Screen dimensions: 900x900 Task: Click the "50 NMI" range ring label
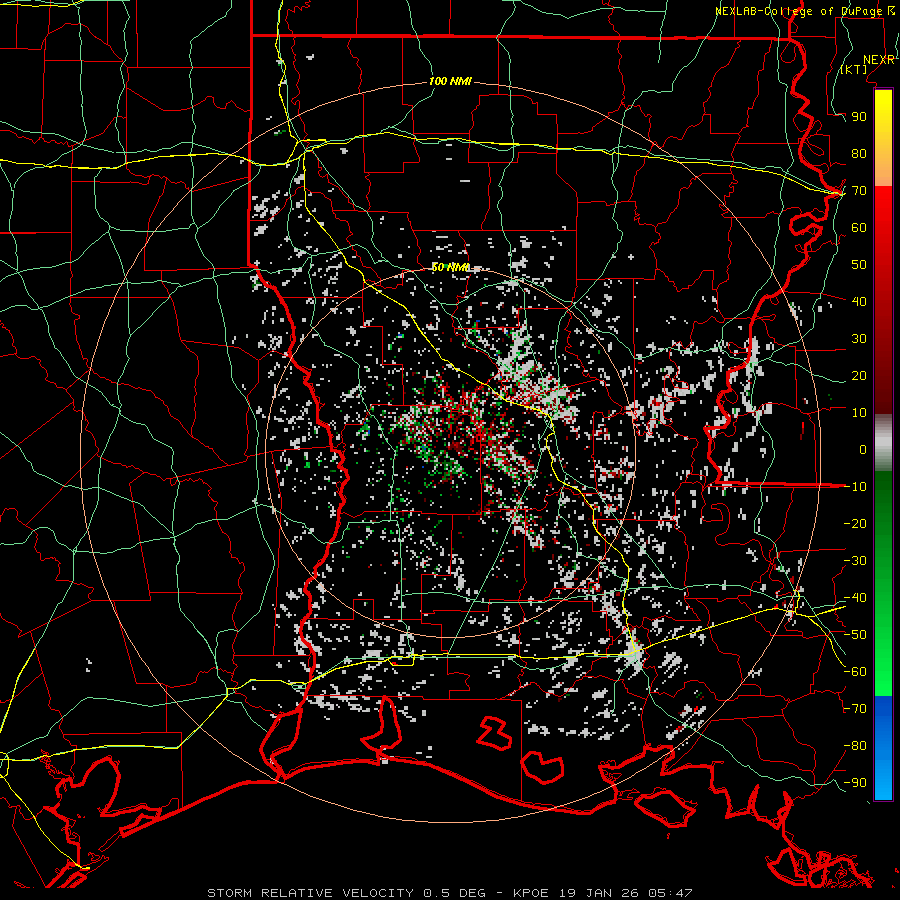451,267
